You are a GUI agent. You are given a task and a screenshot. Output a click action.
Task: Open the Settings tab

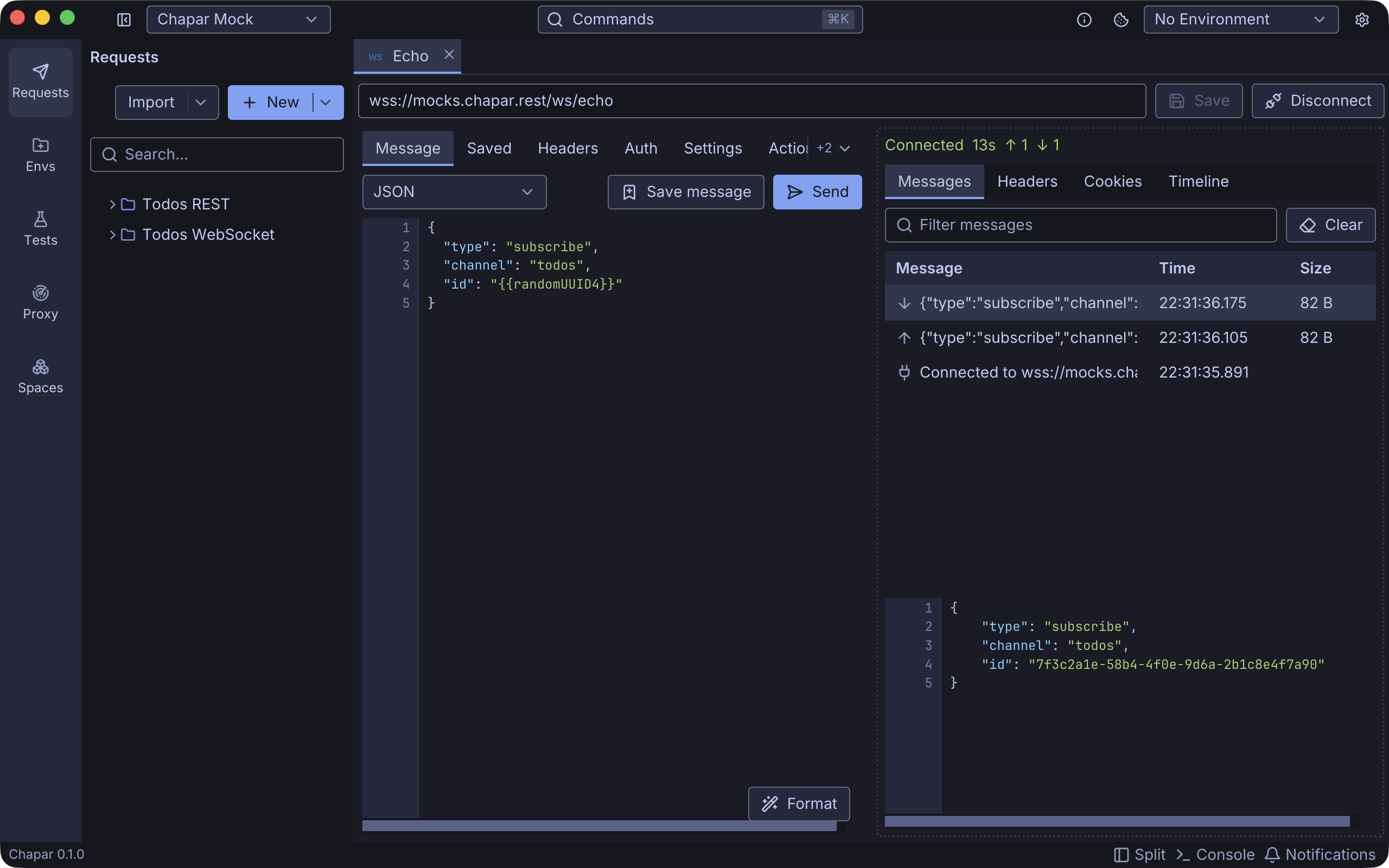[713, 148]
